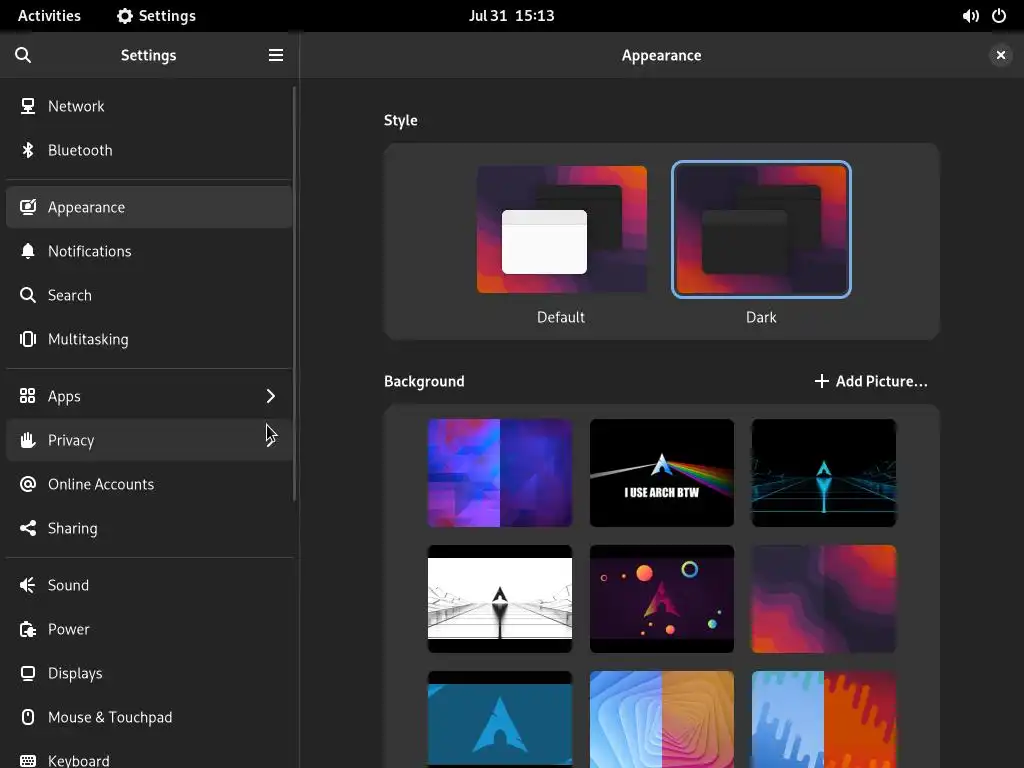Go to the Network label
The height and width of the screenshot is (768, 1024).
76,106
